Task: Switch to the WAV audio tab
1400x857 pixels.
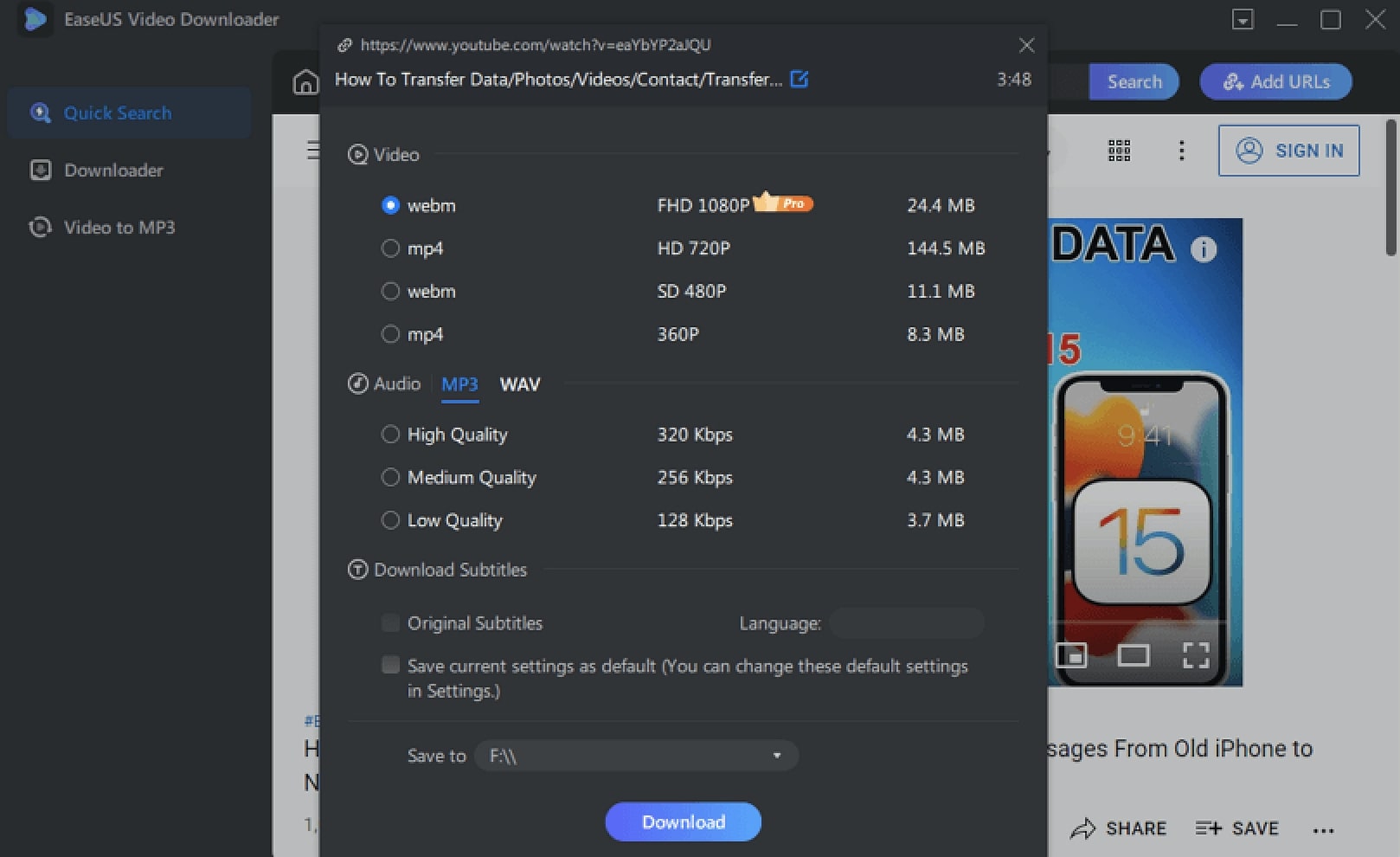Action: (x=519, y=384)
